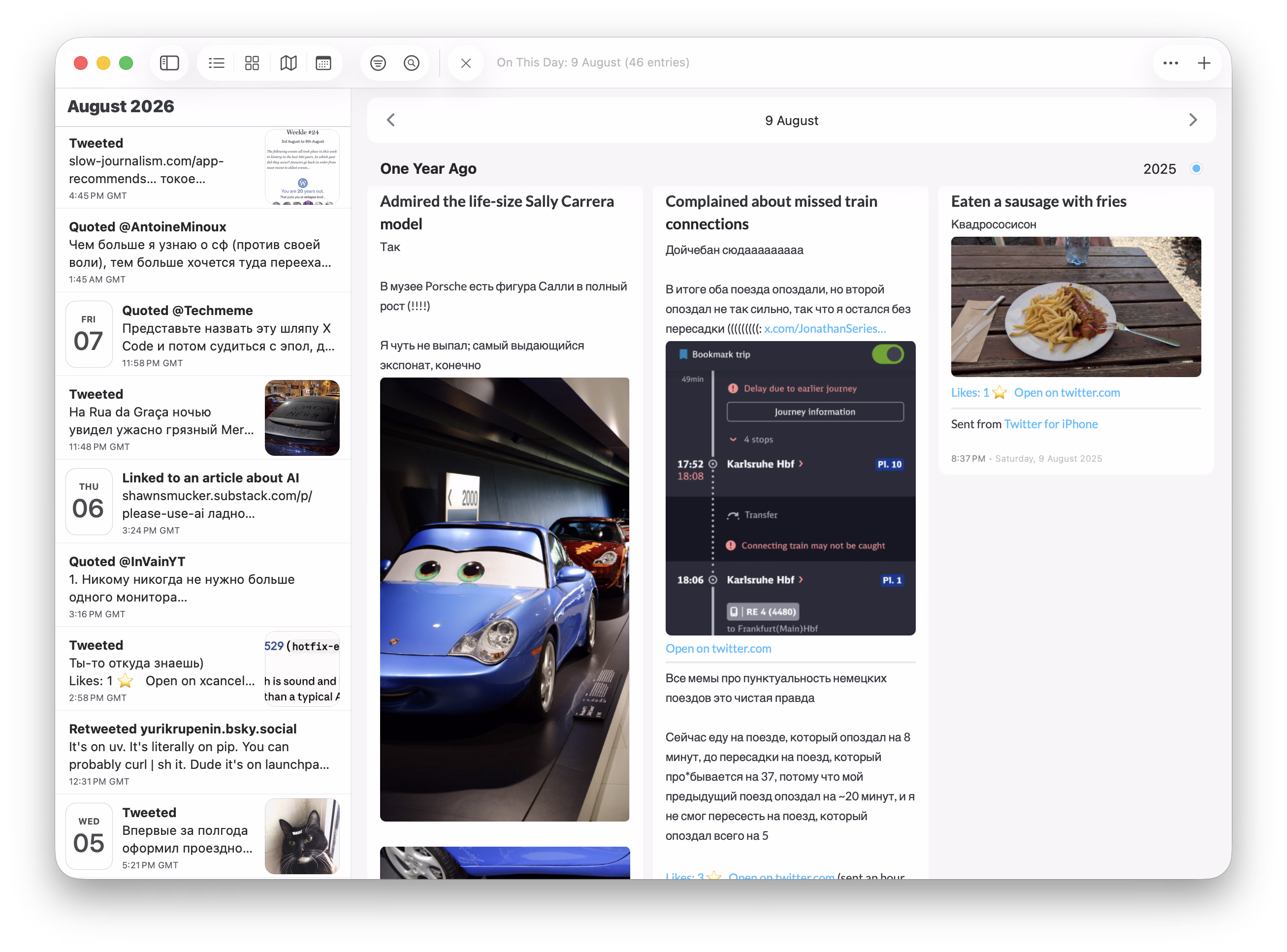Screen dimensions: 1287x952
Task: Open the filter entries icon
Action: click(x=378, y=63)
